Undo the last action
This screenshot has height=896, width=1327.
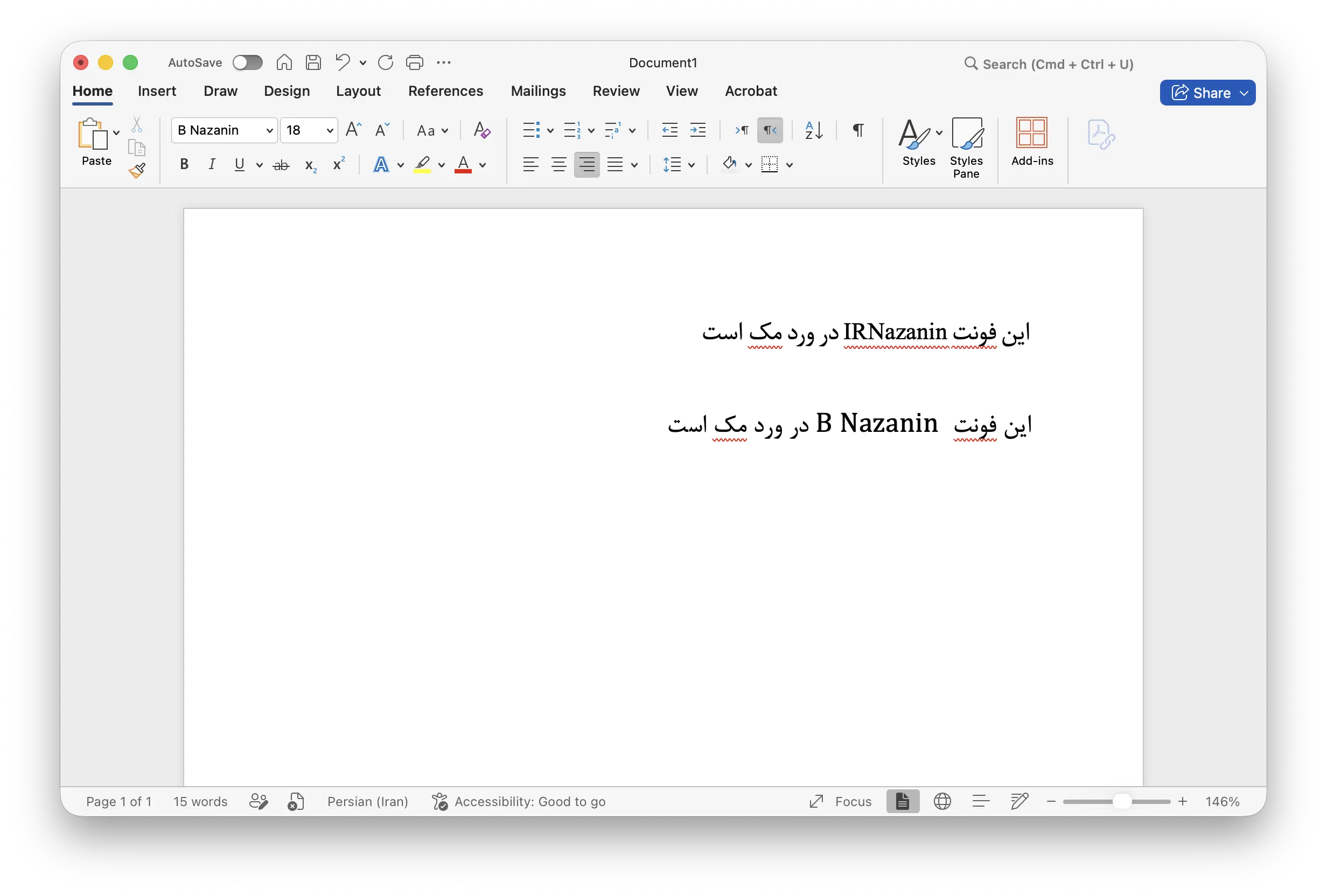343,62
